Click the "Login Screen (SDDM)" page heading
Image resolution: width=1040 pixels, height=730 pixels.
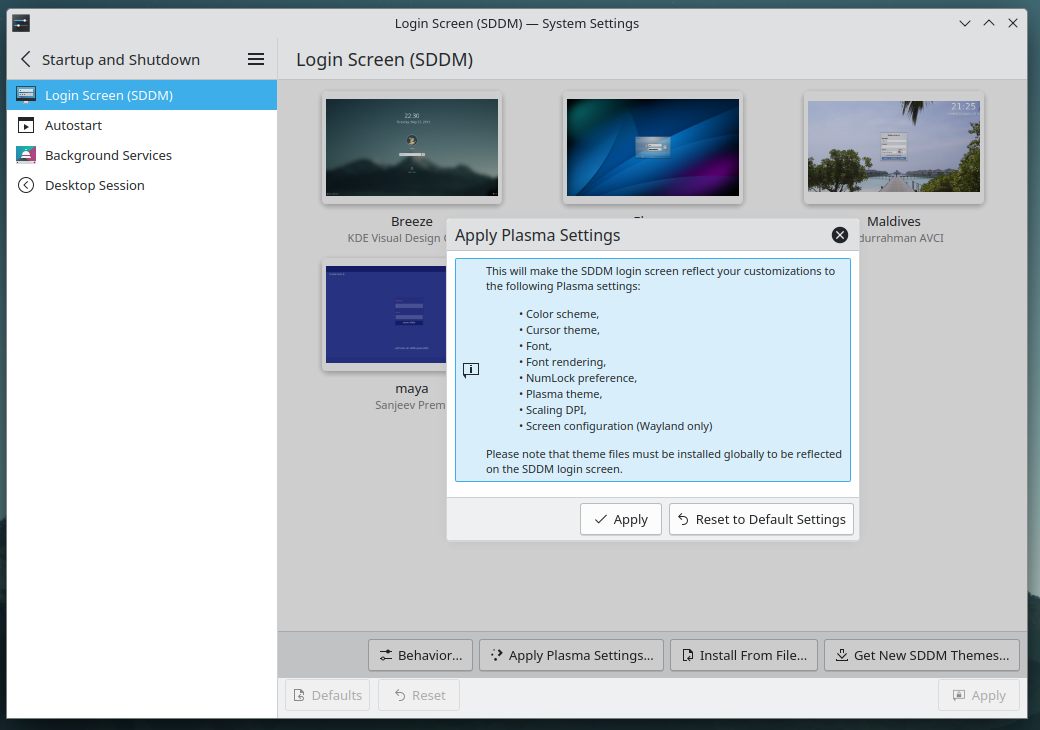(385, 60)
